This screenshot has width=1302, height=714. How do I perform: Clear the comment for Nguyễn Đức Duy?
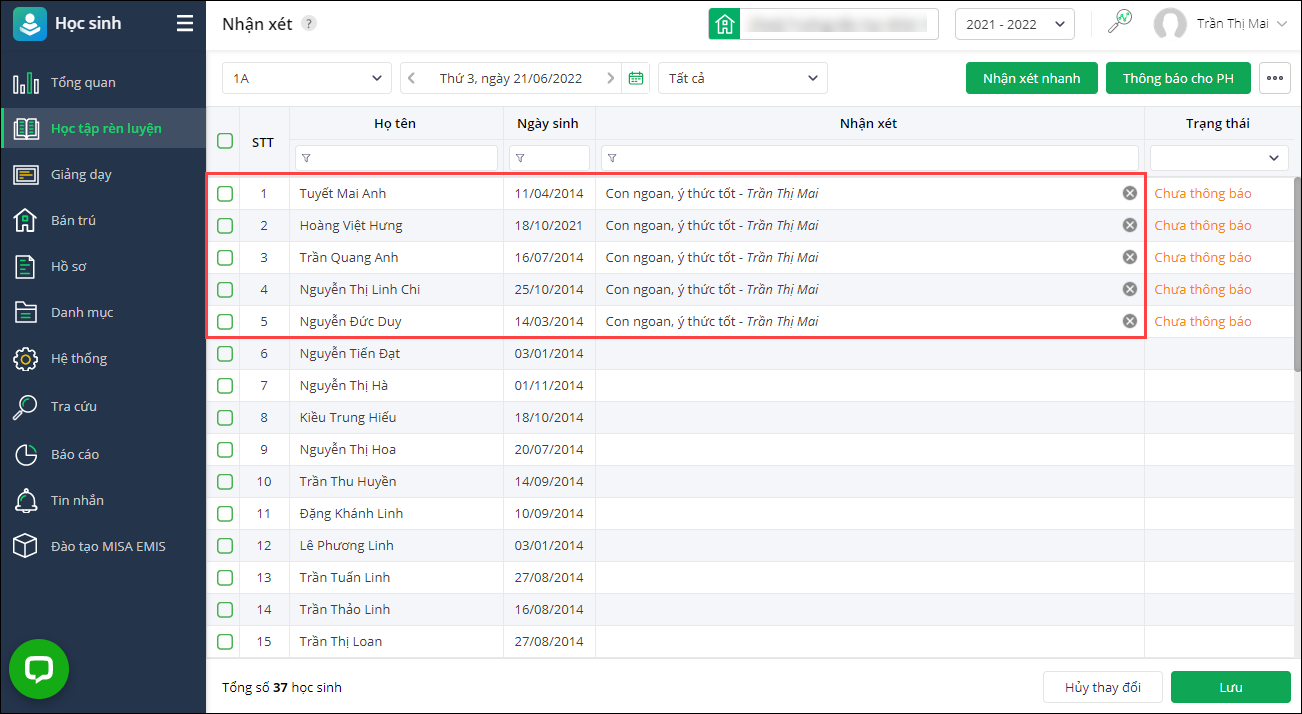[1130, 321]
